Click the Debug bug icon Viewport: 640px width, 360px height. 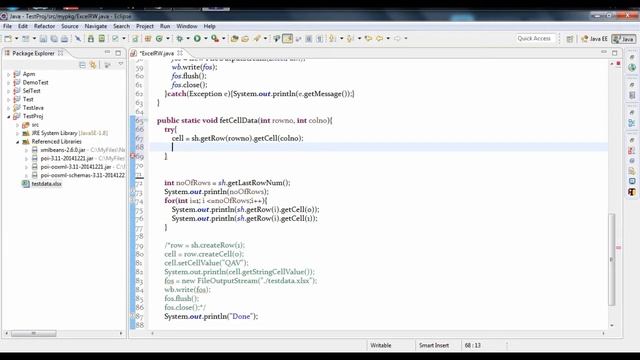(180, 38)
